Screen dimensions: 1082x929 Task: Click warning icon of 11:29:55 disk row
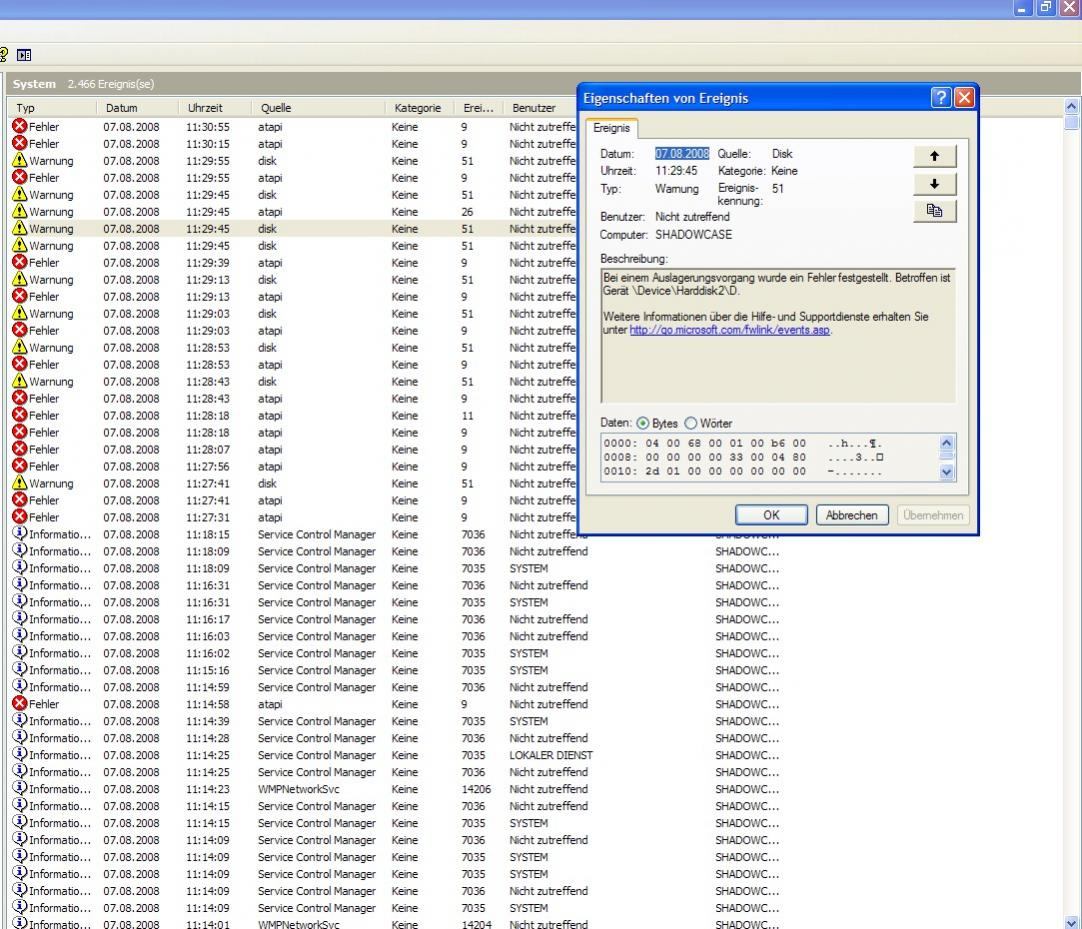click(19, 160)
